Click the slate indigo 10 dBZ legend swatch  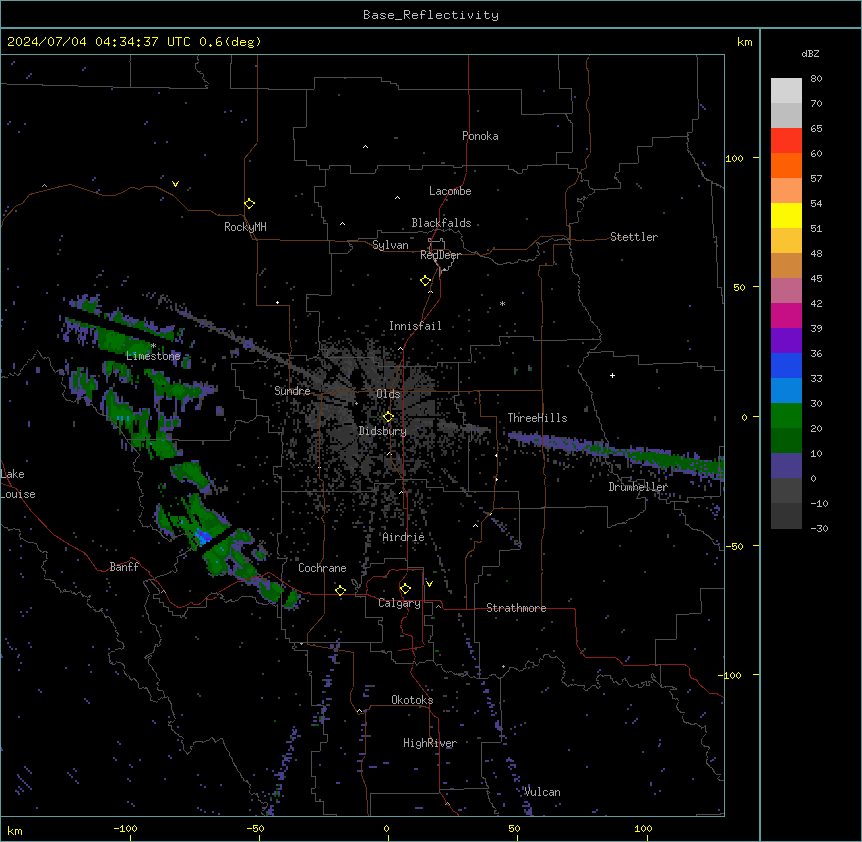tap(786, 466)
